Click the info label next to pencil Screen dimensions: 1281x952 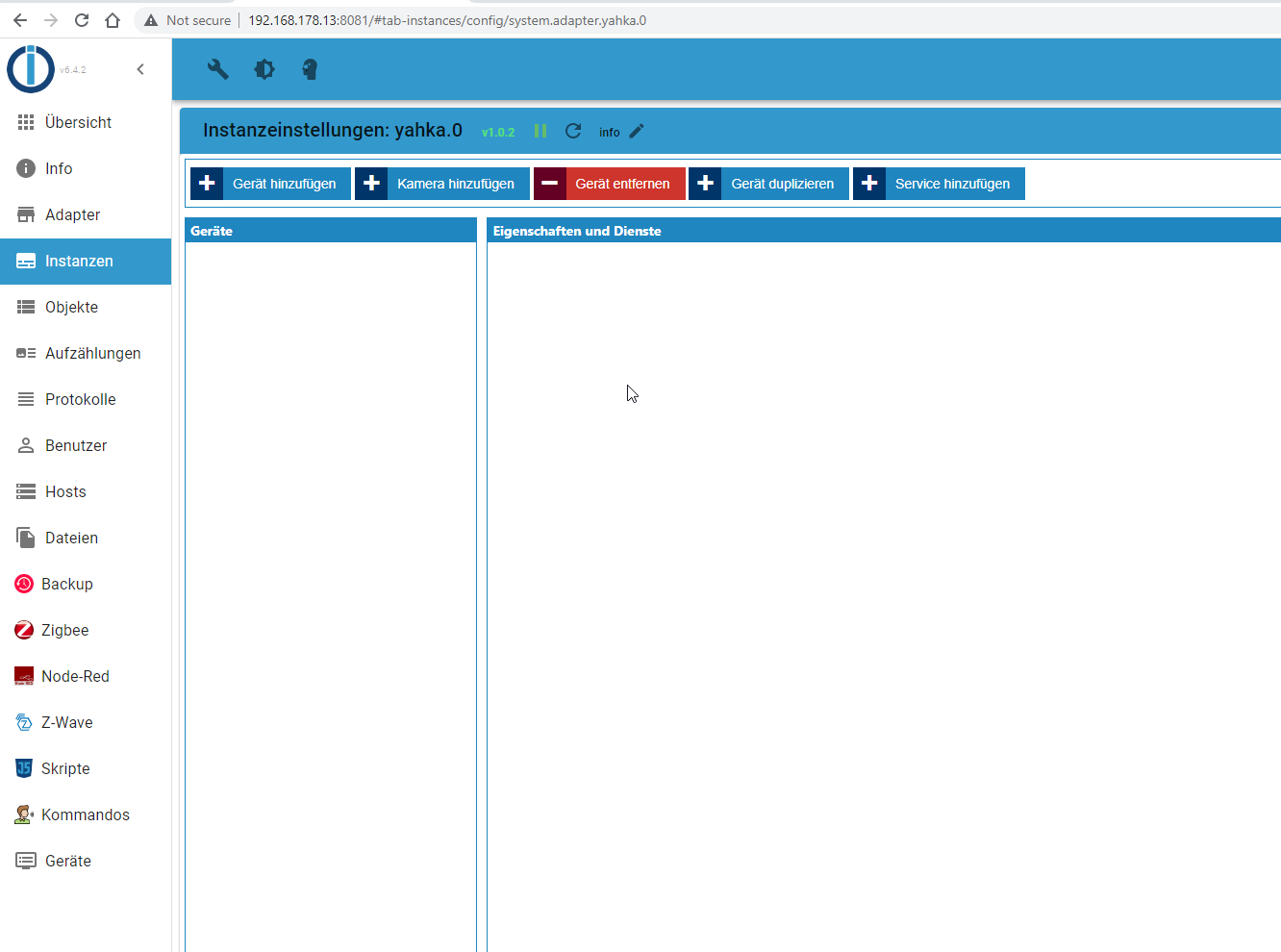click(610, 133)
